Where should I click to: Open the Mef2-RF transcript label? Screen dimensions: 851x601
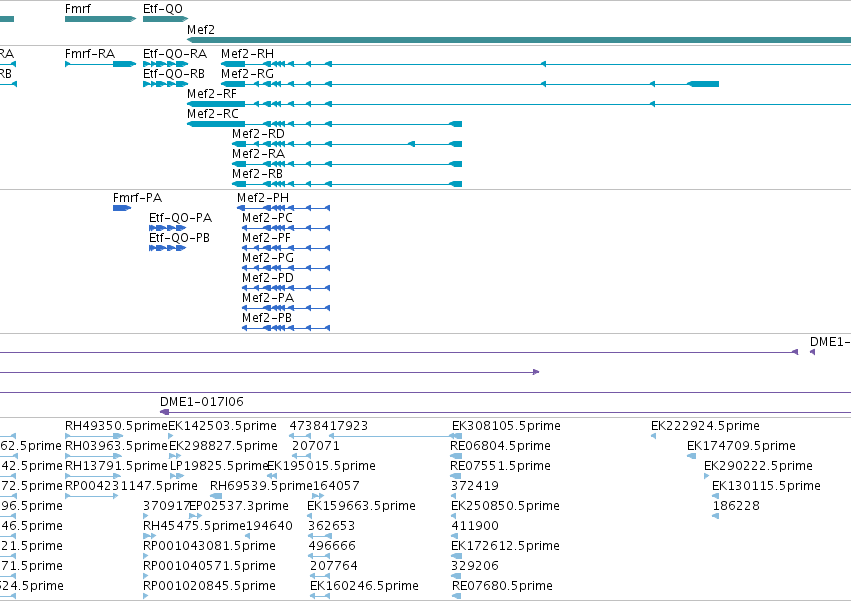[x=212, y=94]
